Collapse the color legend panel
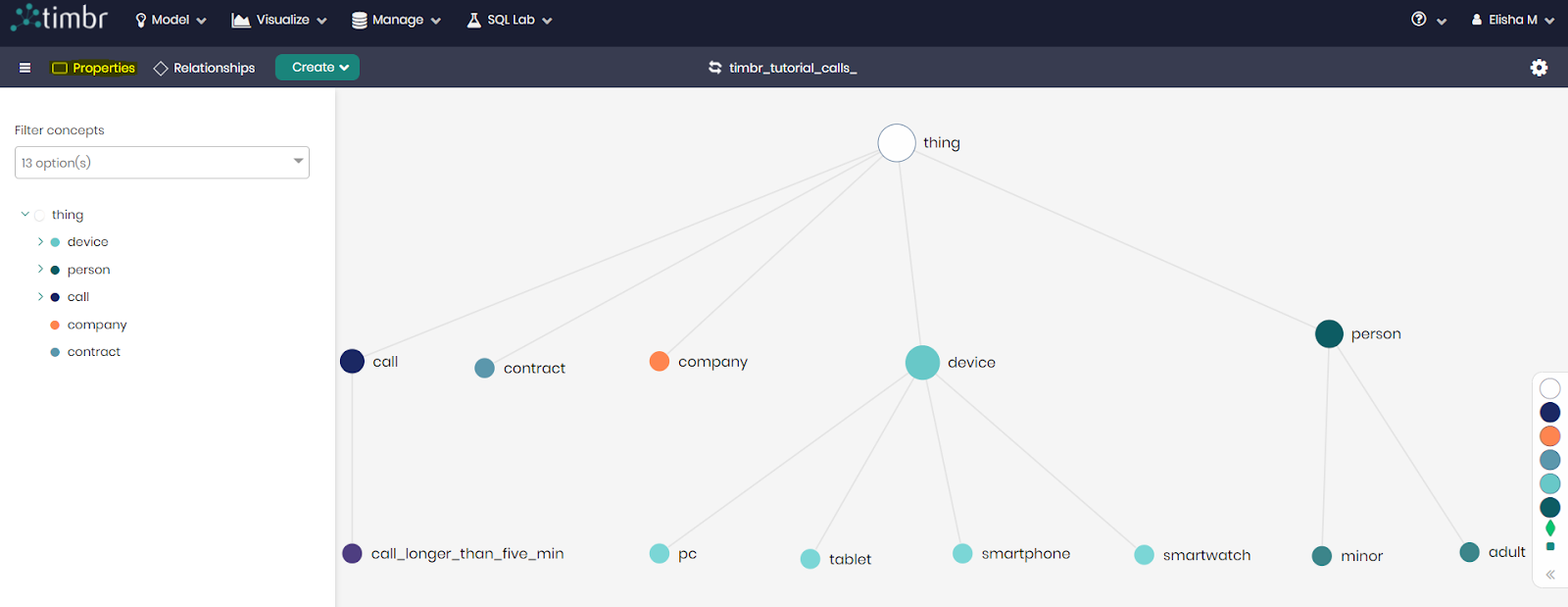1568x607 pixels. tap(1550, 575)
